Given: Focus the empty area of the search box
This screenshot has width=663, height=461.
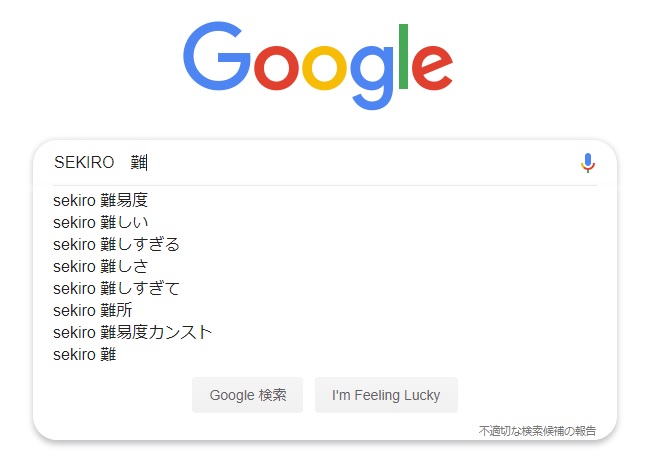Looking at the screenshot, I should 364,162.
